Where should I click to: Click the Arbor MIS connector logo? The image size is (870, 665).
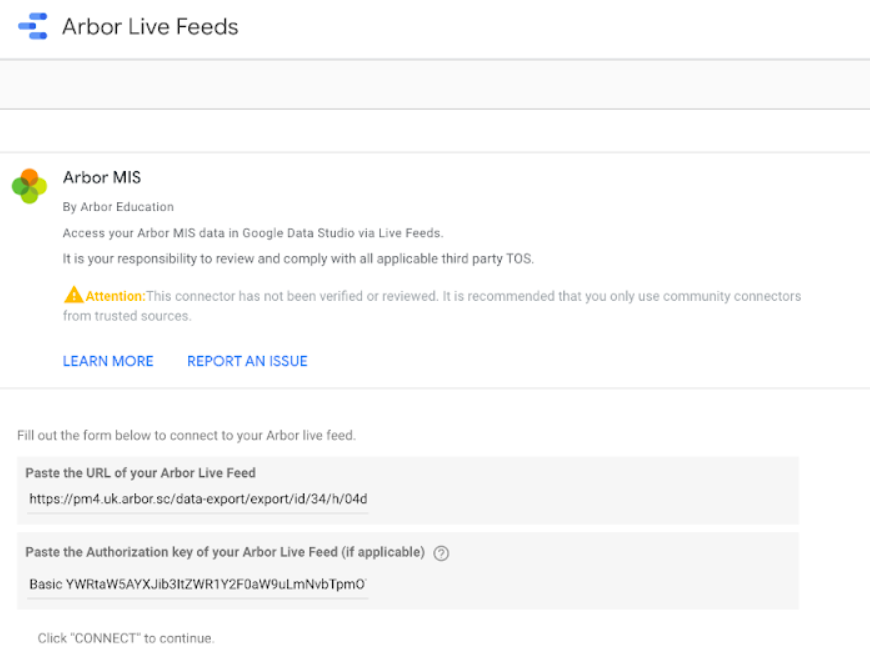tap(29, 186)
